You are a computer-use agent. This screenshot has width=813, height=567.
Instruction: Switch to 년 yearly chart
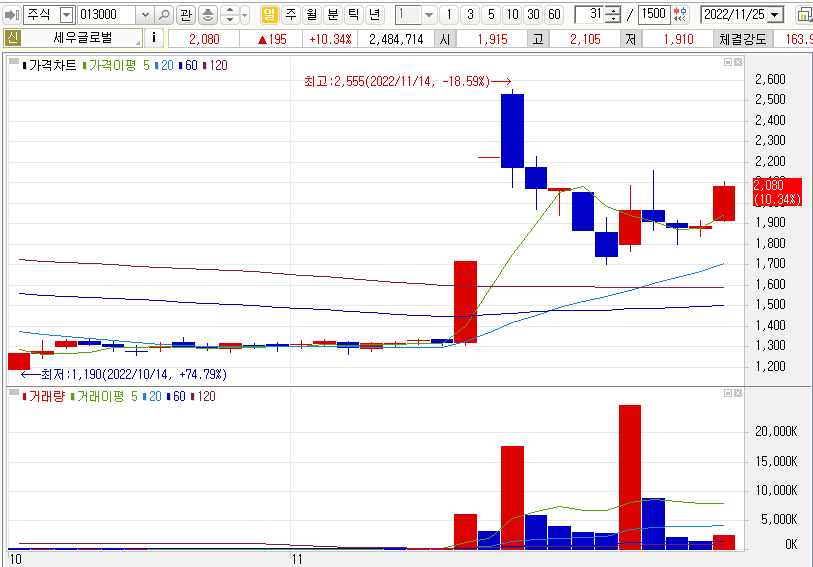(374, 15)
